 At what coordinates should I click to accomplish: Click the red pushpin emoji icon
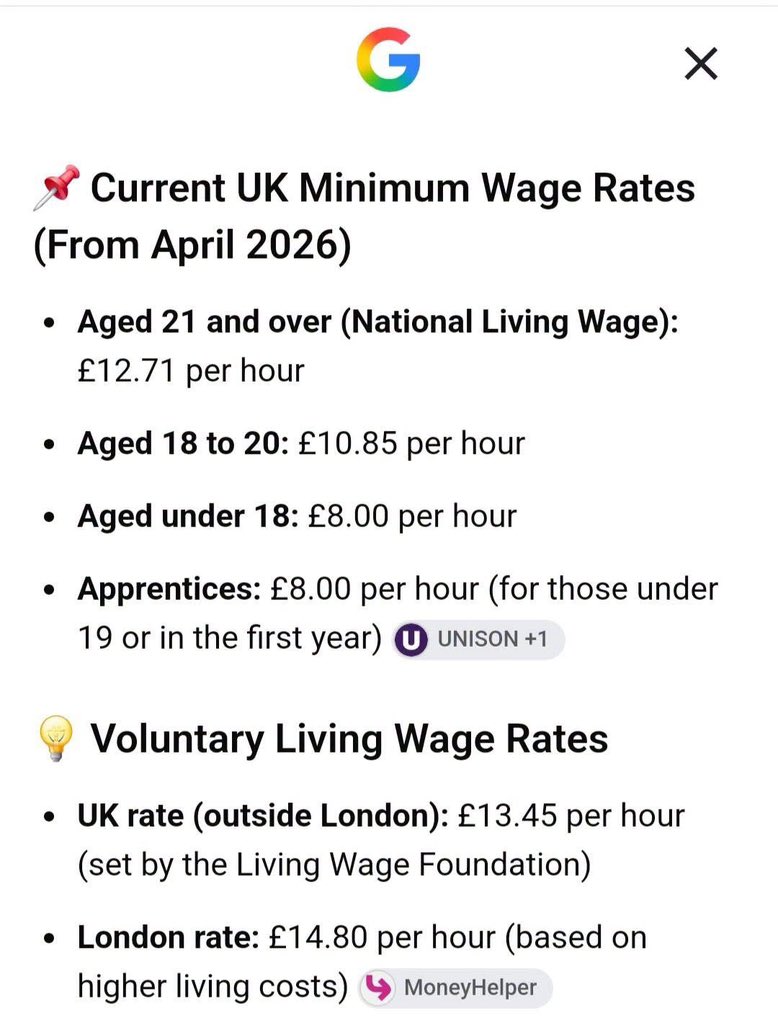click(x=56, y=188)
